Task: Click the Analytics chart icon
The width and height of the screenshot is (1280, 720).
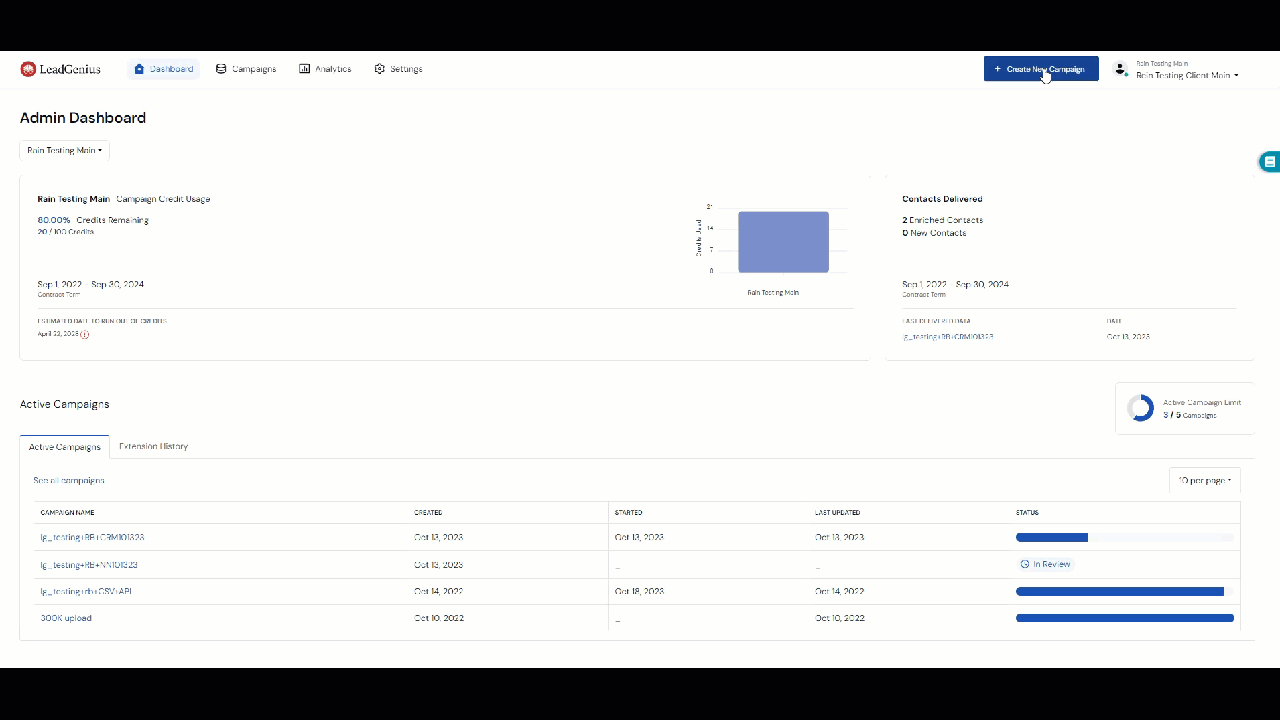Action: 304,69
